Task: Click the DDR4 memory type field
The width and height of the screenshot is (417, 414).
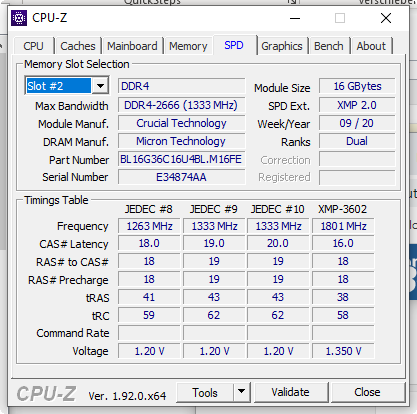Action: (182, 86)
